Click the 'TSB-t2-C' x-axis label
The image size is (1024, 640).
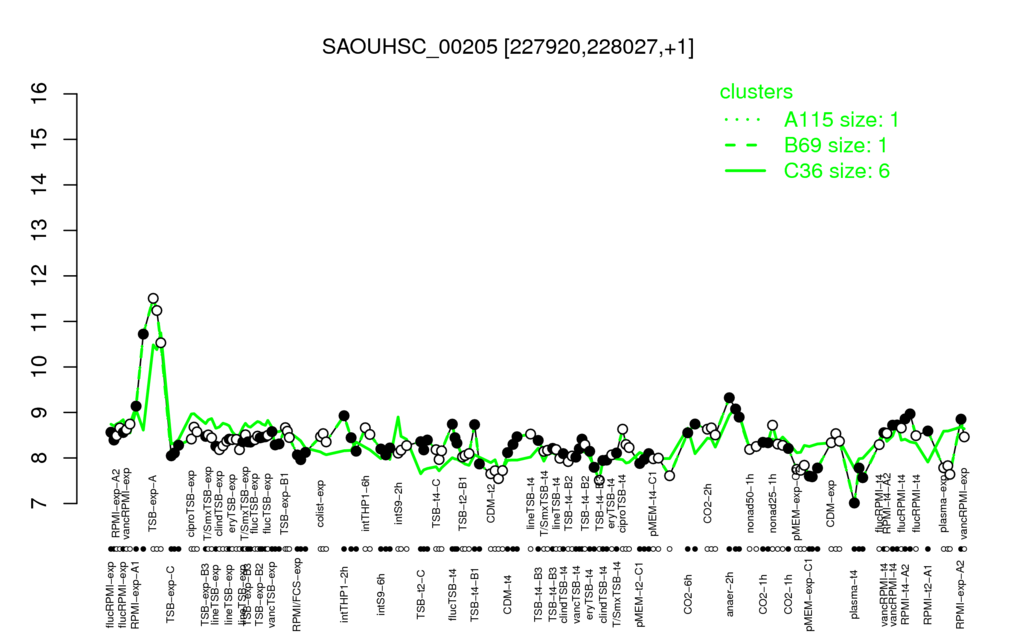click(x=421, y=594)
